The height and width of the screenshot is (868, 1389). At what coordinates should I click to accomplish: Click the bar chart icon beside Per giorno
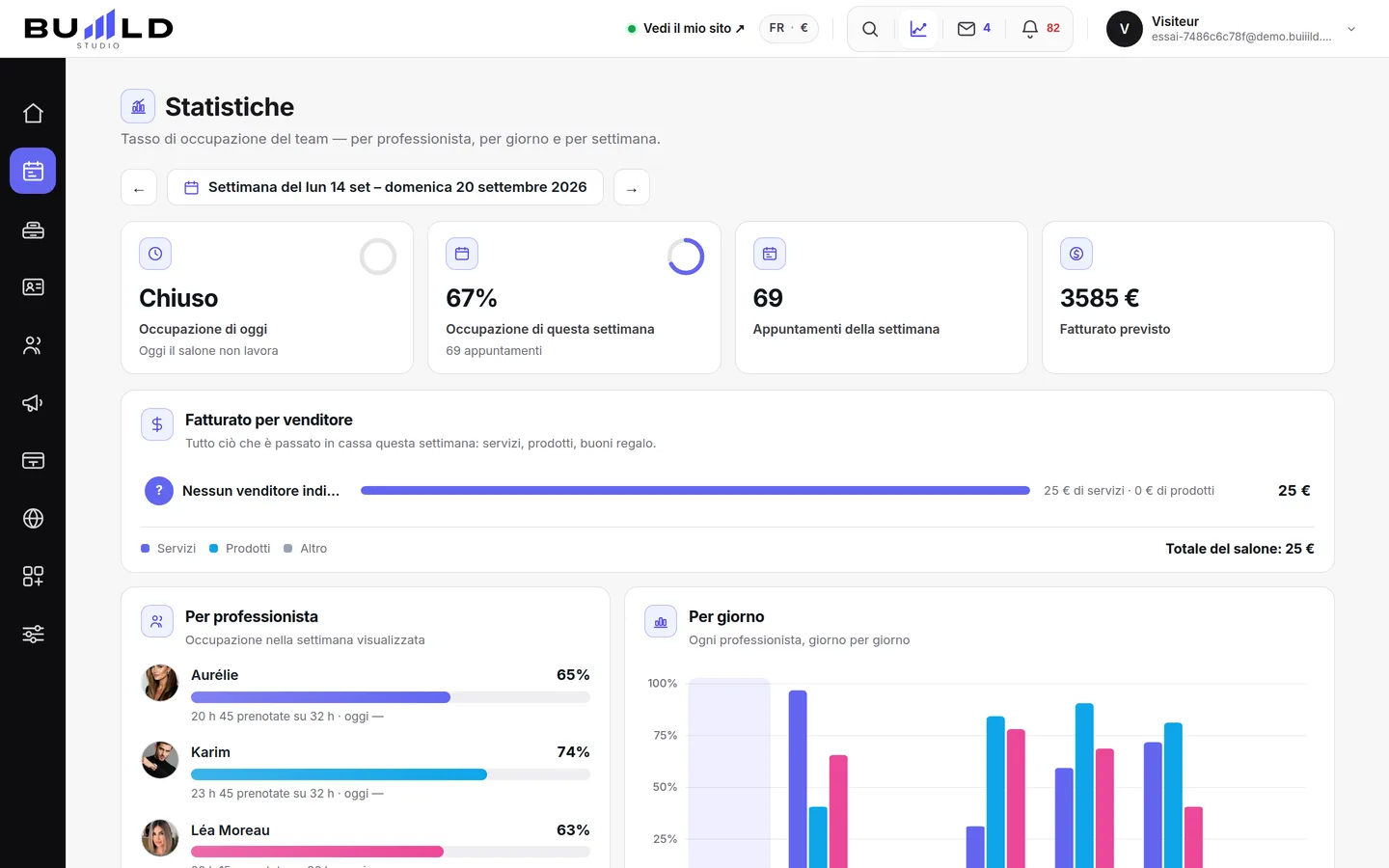[661, 621]
